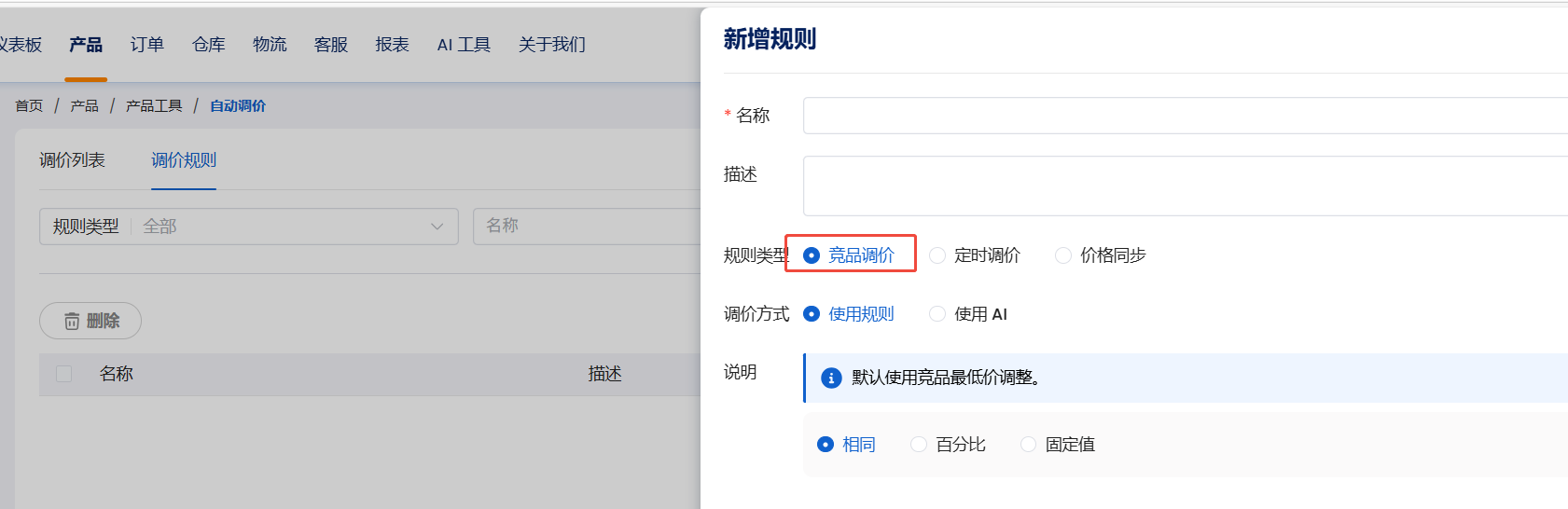This screenshot has height=509, width=1568.
Task: Select the 竞品调价 rule type radio
Action: (x=812, y=255)
